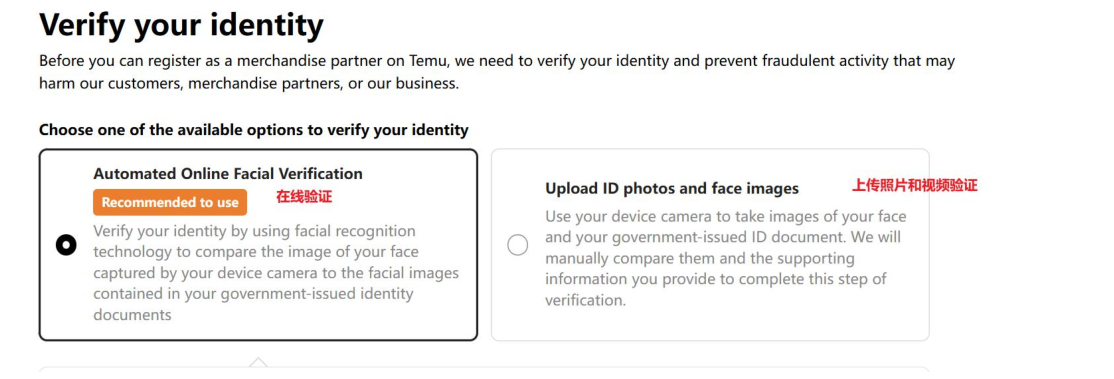Click the panel edge below the option cards
The image size is (1114, 379).
point(483,370)
